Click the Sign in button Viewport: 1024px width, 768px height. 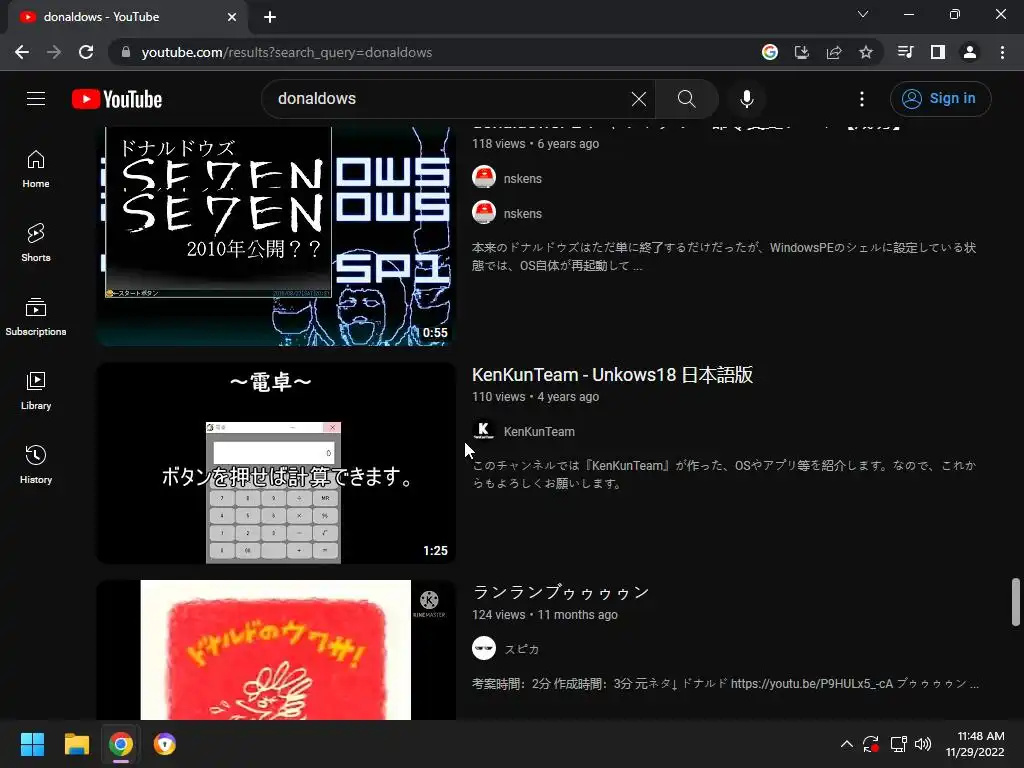point(940,99)
